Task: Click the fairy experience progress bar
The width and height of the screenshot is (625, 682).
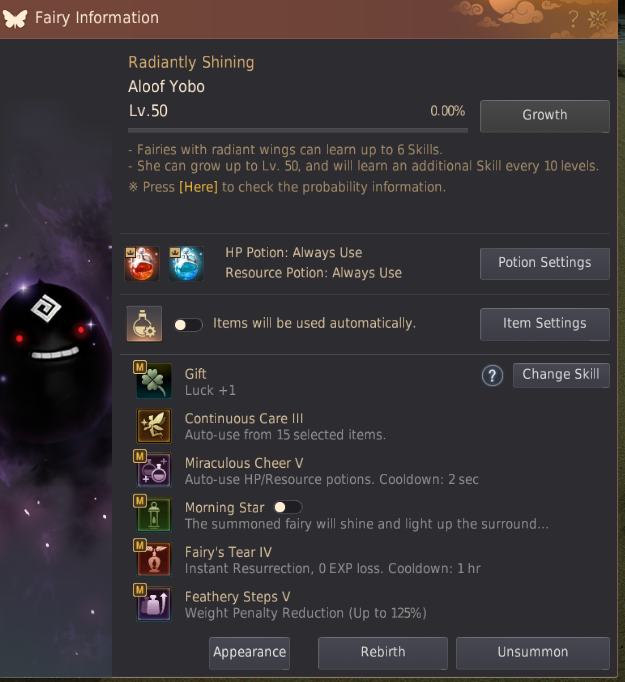Action: (x=298, y=130)
